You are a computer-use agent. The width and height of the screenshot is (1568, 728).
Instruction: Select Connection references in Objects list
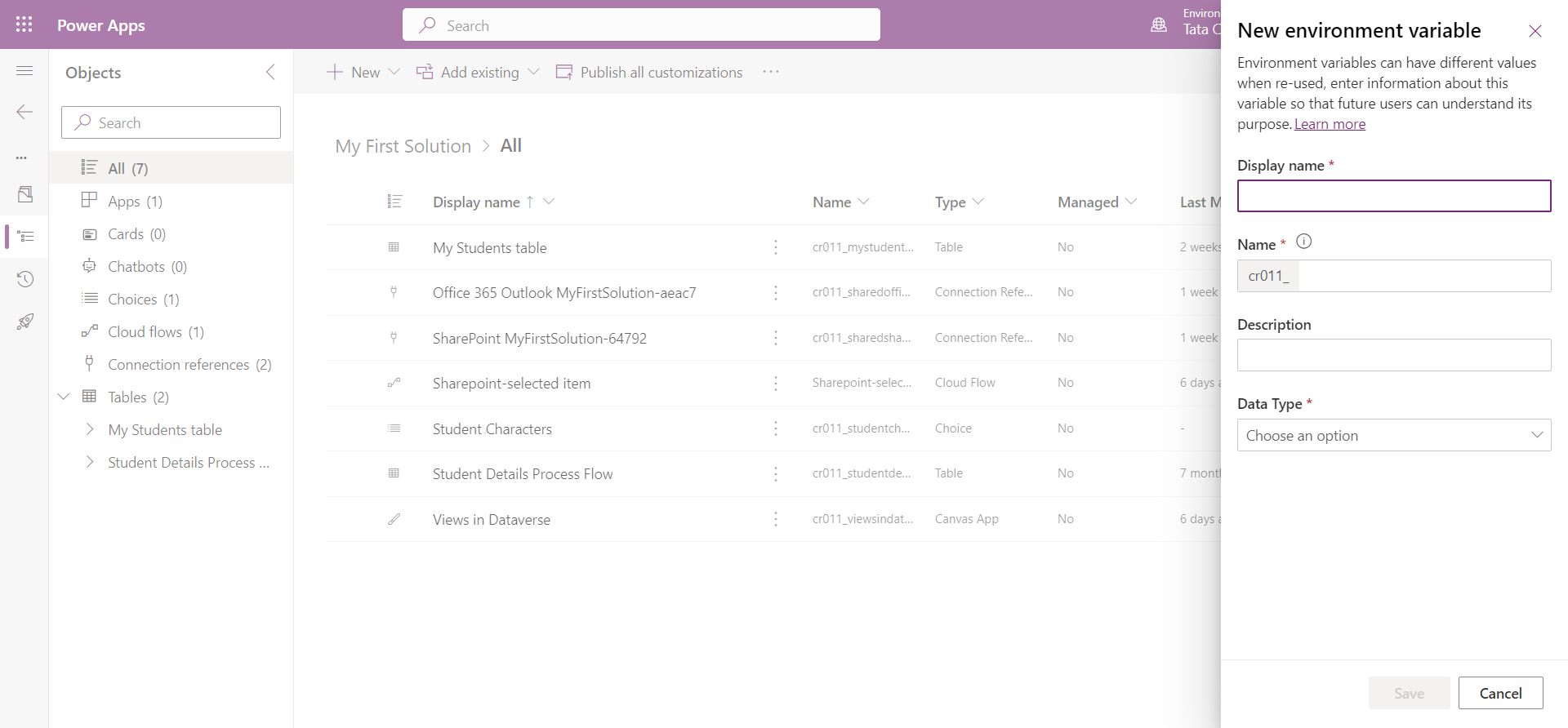click(x=178, y=365)
